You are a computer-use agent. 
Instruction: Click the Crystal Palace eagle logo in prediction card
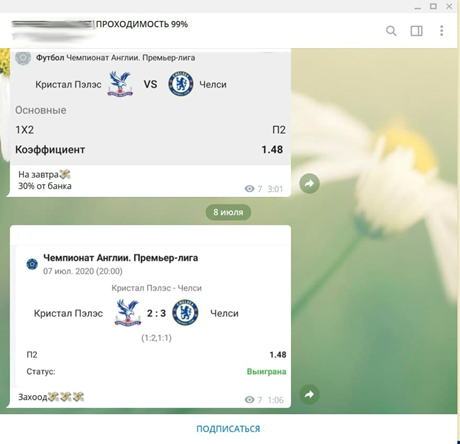[120, 84]
